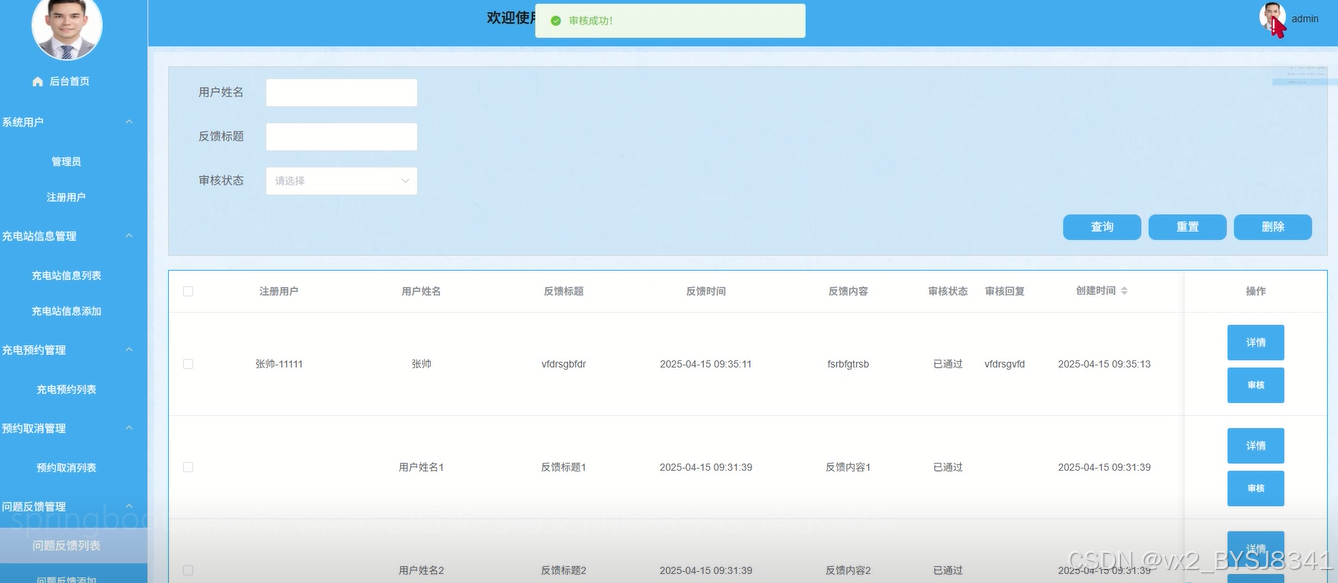Click green success icon in 审核成功 notification

[556, 20]
